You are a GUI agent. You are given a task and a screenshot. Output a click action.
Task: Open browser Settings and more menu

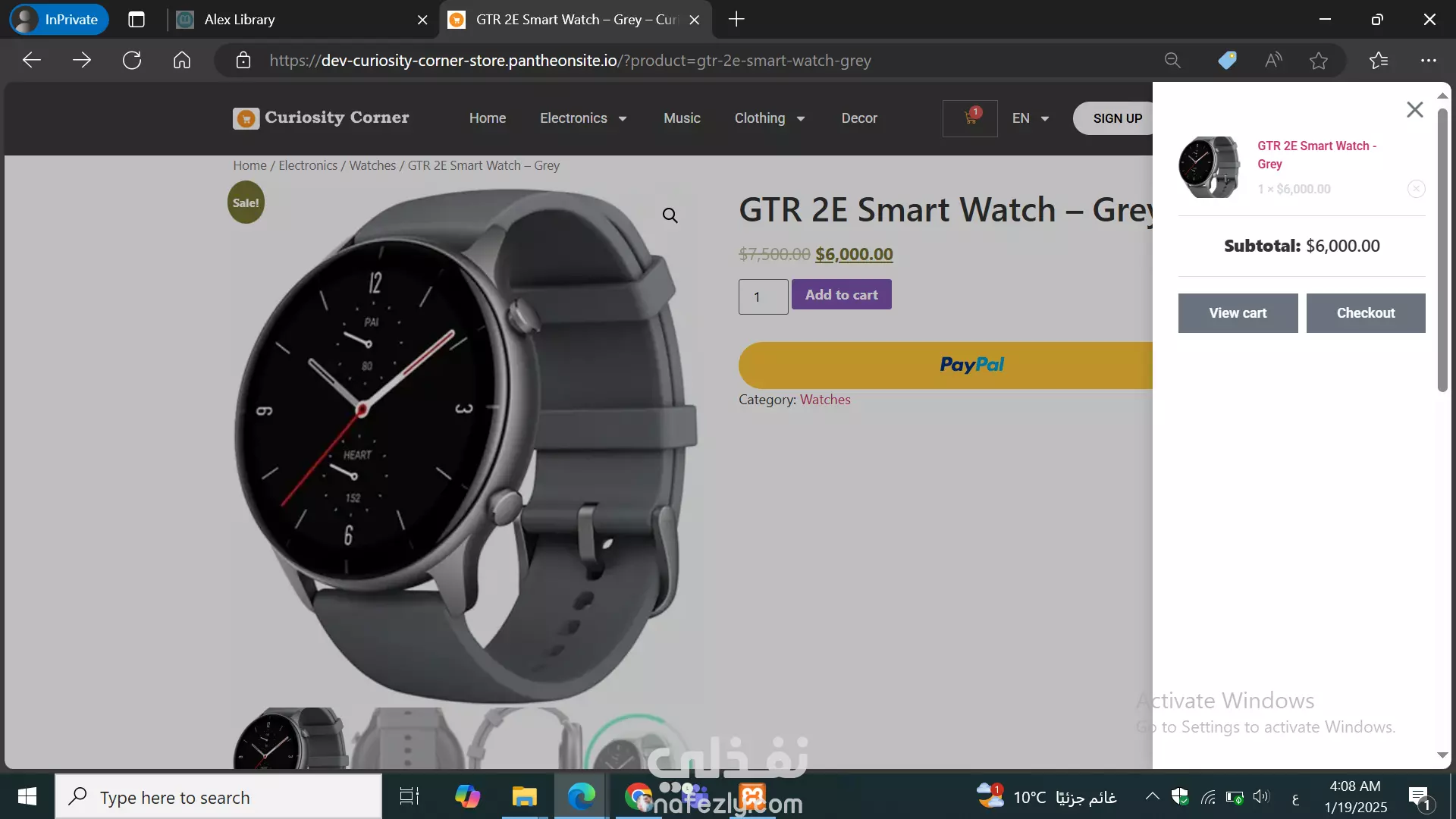click(1429, 60)
